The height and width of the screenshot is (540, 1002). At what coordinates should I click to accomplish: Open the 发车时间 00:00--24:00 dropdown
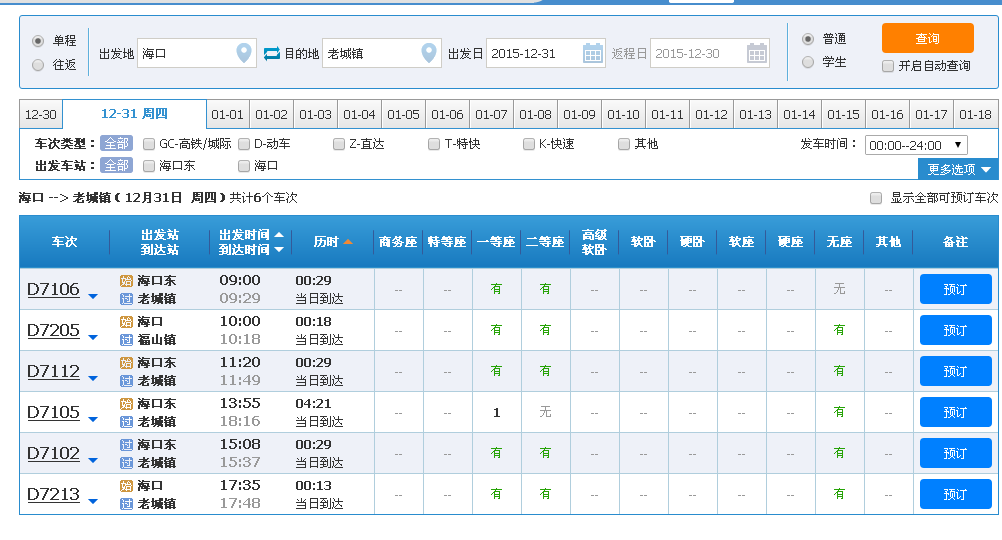916,145
